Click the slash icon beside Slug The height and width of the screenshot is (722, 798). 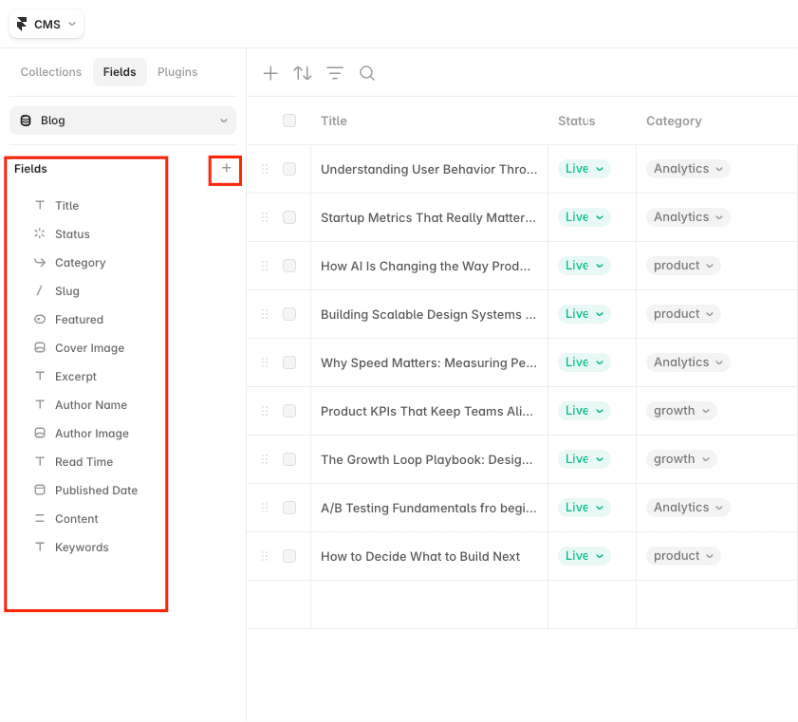(x=40, y=291)
